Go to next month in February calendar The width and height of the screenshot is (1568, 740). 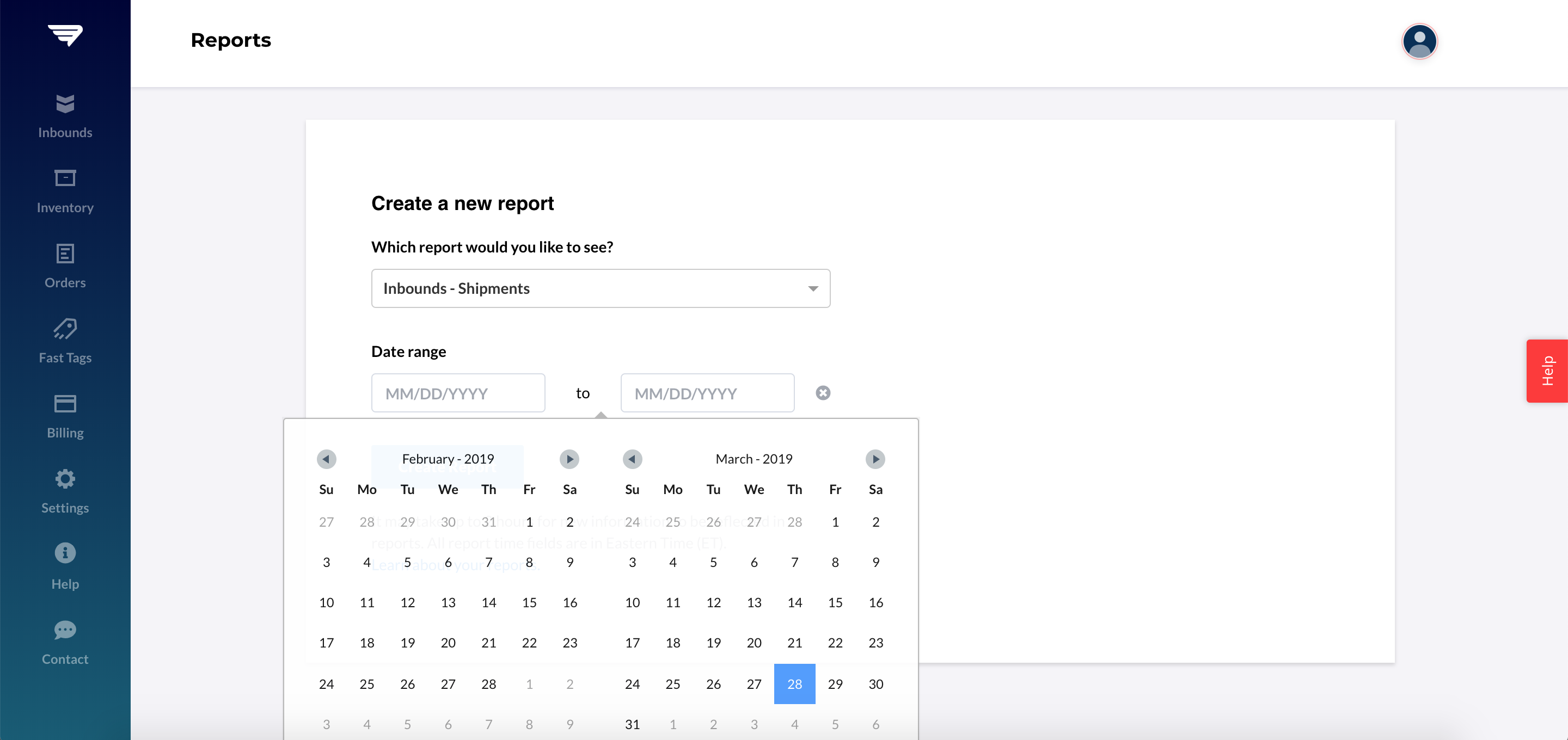pos(569,459)
